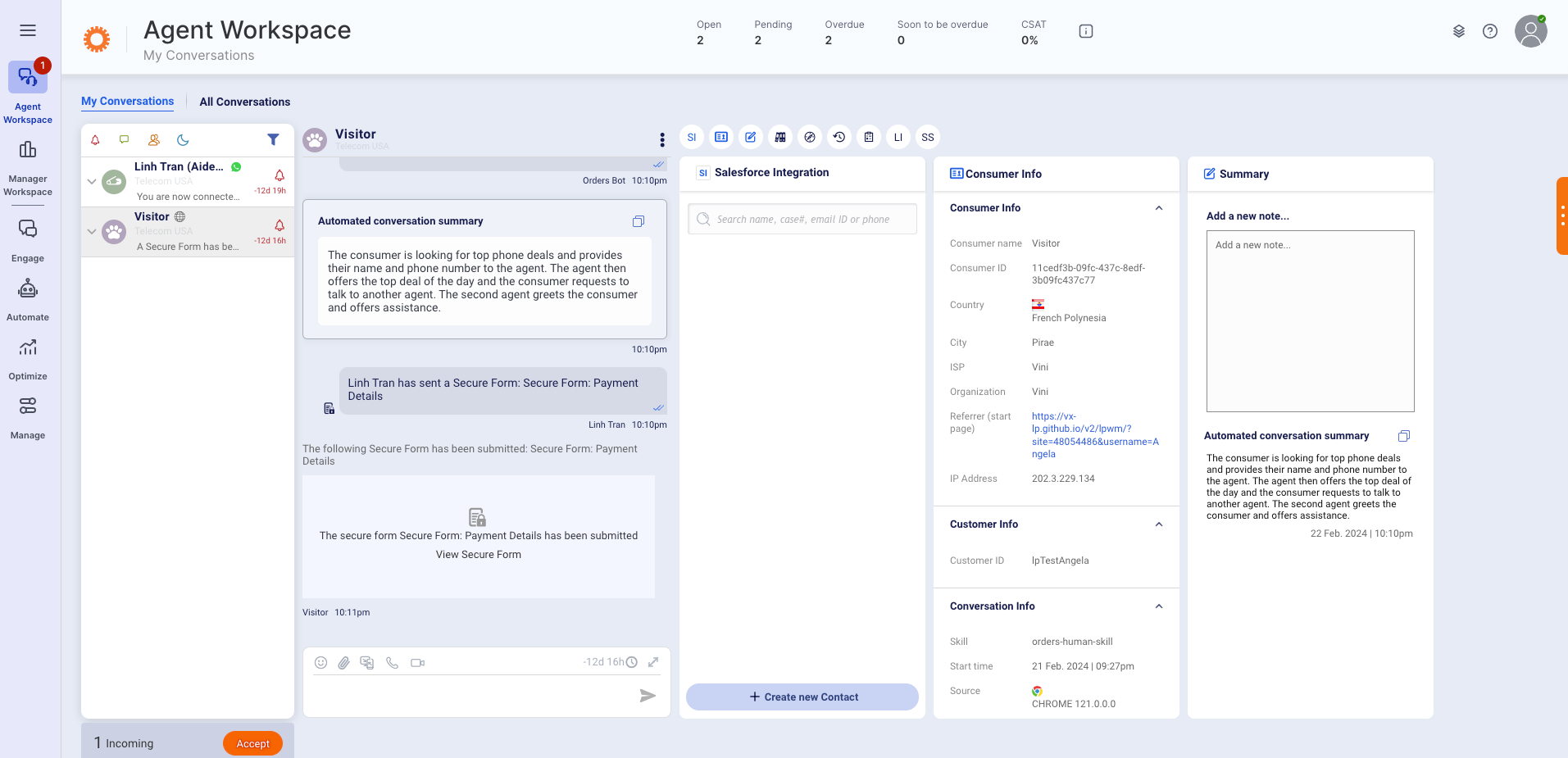Image resolution: width=1568 pixels, height=758 pixels.
Task: Click the Salesforce contact search field
Action: pos(802,219)
